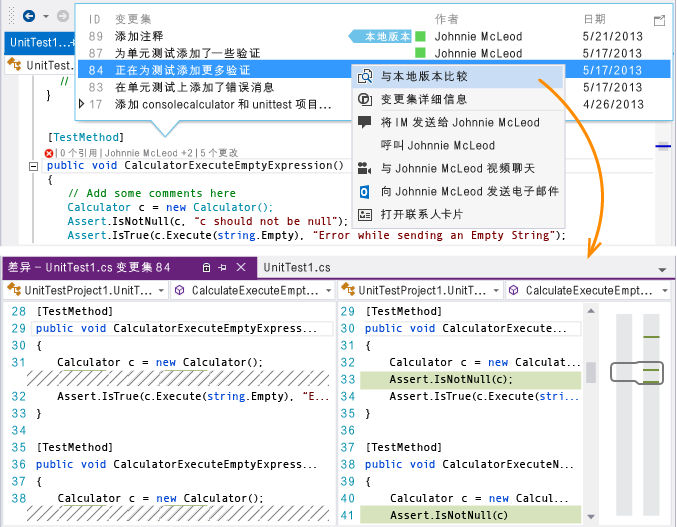
Task: Undock the changeset history popup
Action: (659, 20)
